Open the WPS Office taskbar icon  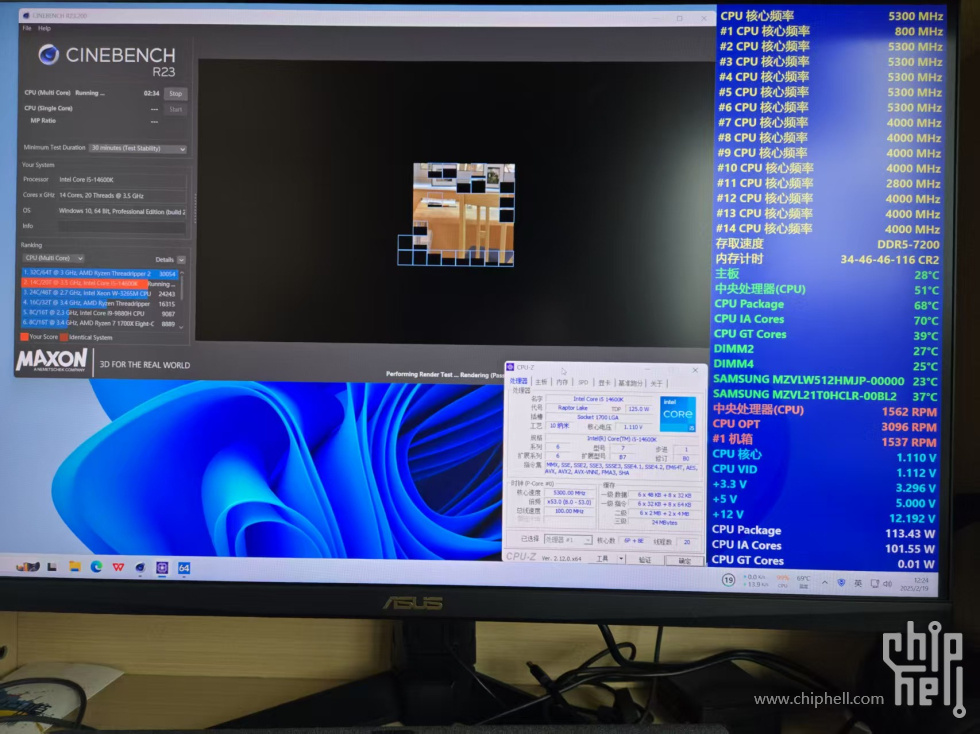tap(118, 567)
